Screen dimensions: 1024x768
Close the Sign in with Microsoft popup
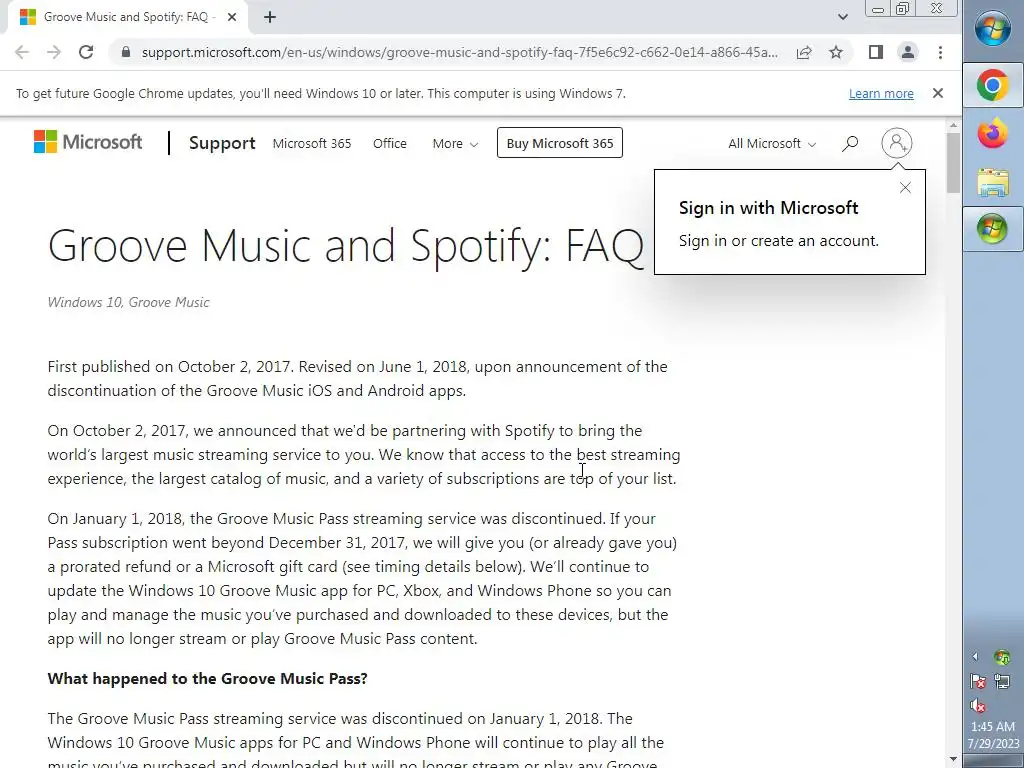pyautogui.click(x=905, y=188)
